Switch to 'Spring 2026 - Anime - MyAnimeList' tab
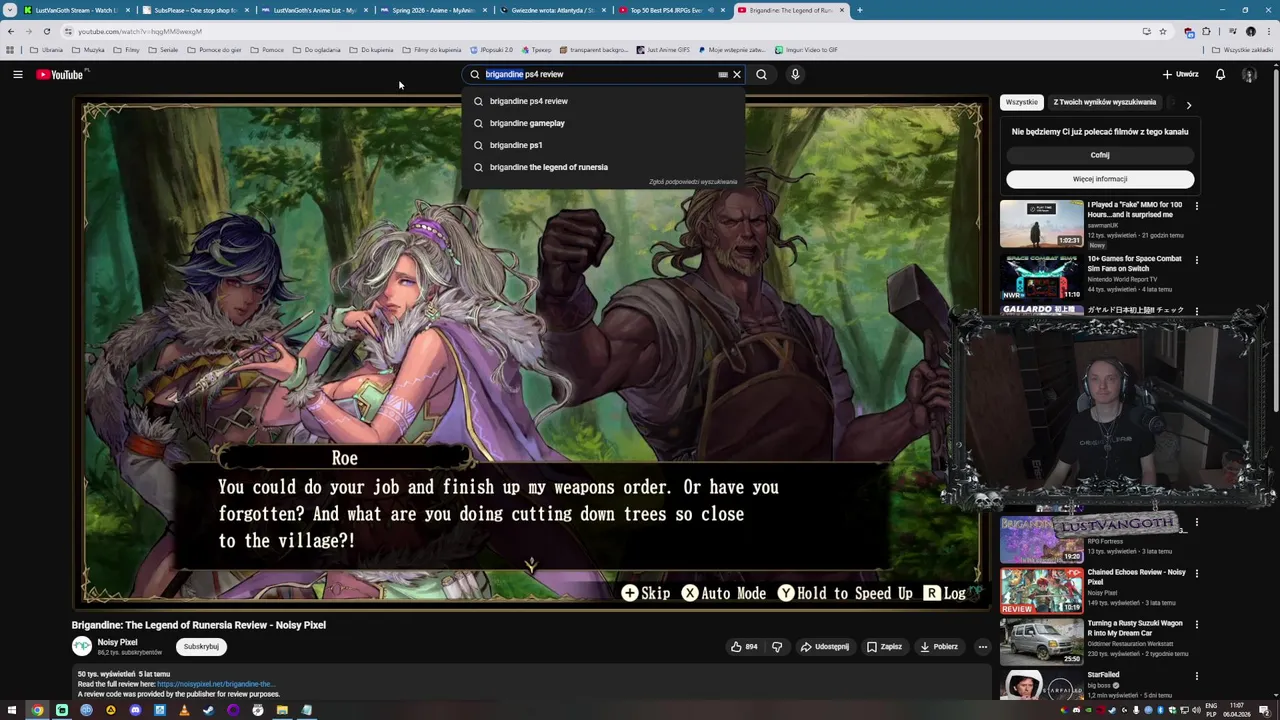 coord(433,10)
